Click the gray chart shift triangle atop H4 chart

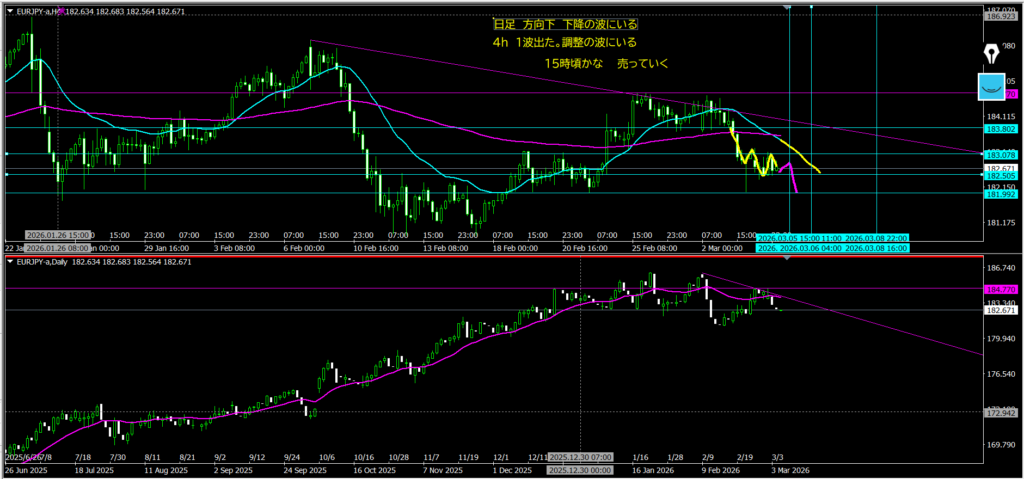coord(789,7)
